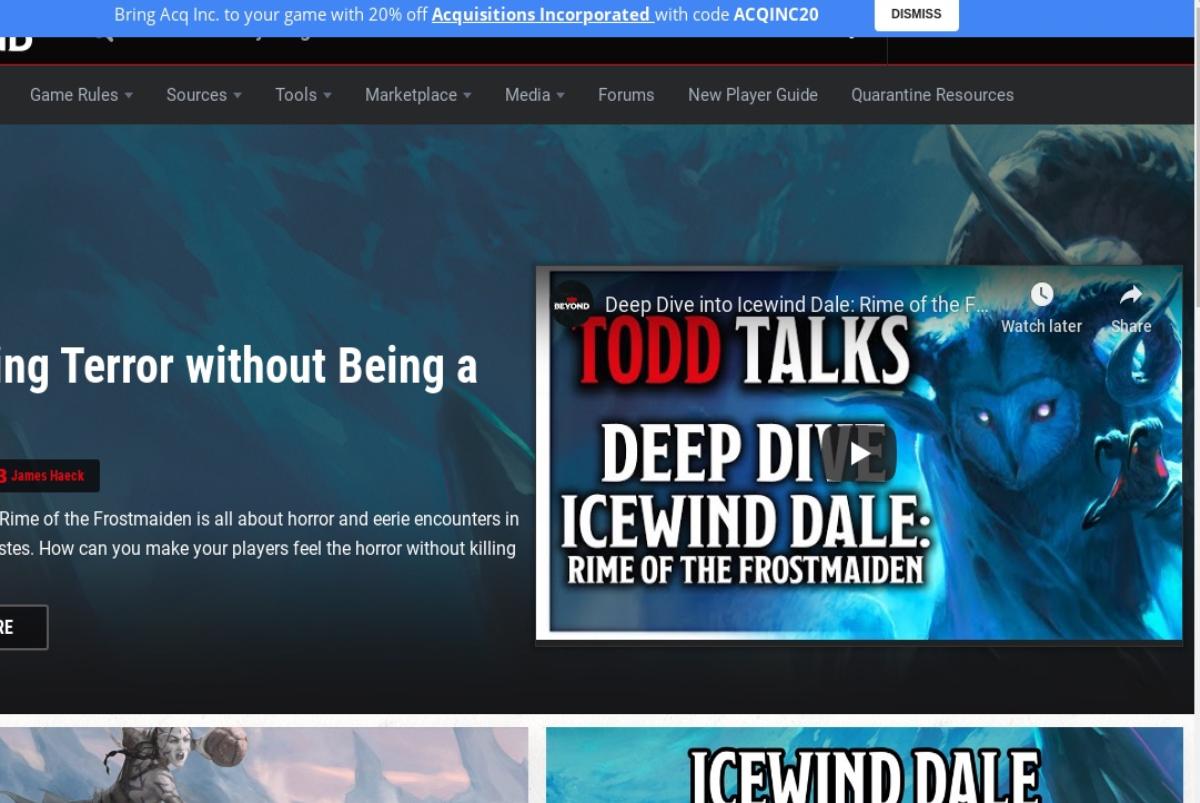Click the Share arrow icon on video
This screenshot has width=1200, height=803.
(1131, 294)
